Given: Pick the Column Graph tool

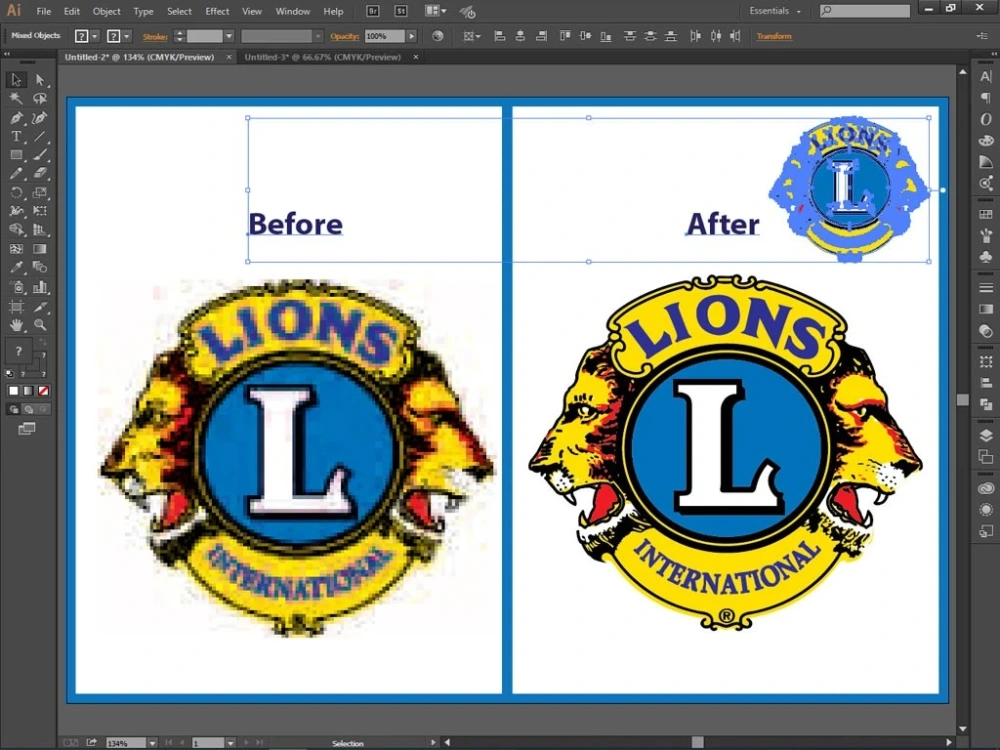Looking at the screenshot, I should [x=40, y=287].
